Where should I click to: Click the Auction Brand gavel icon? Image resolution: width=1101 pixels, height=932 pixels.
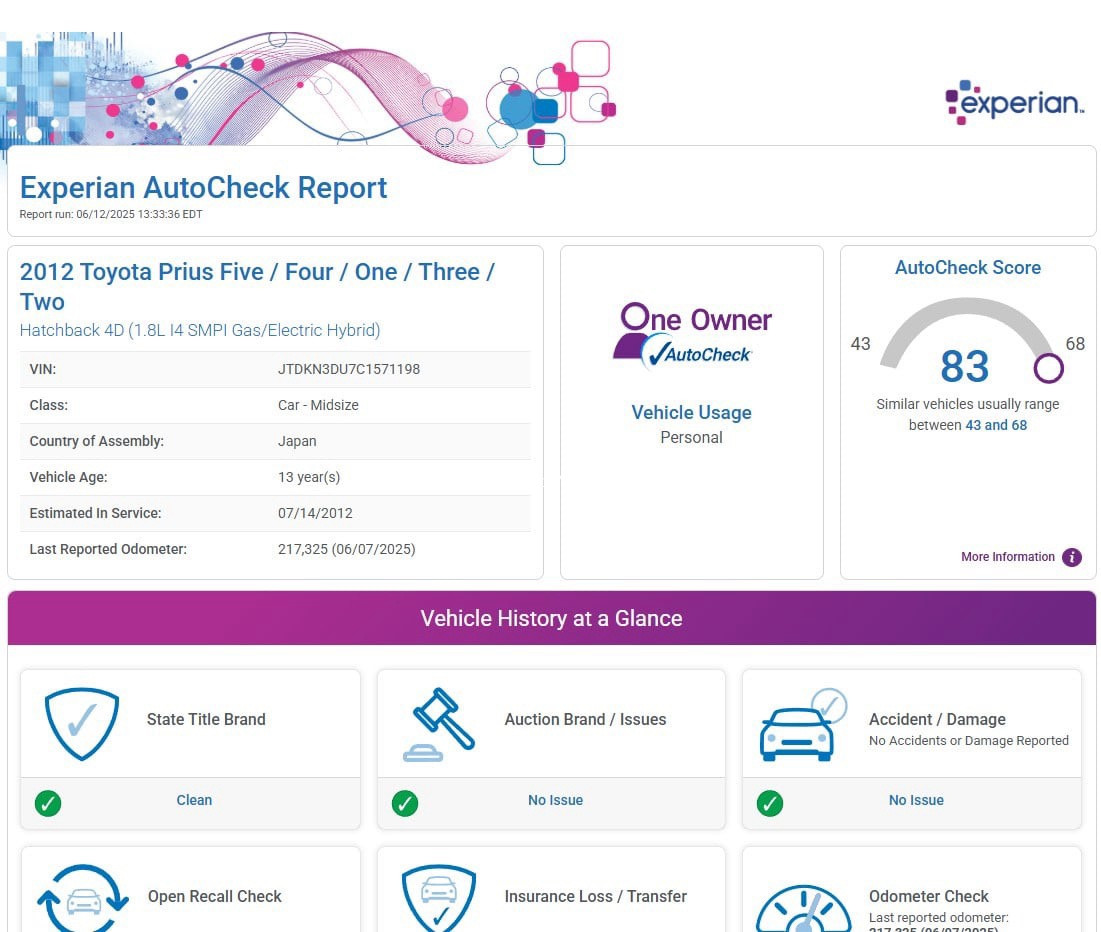pyautogui.click(x=439, y=724)
